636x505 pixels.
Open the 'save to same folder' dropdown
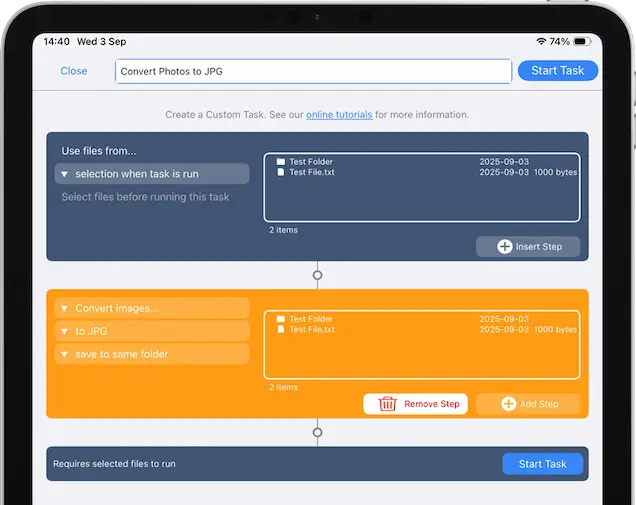pos(152,354)
